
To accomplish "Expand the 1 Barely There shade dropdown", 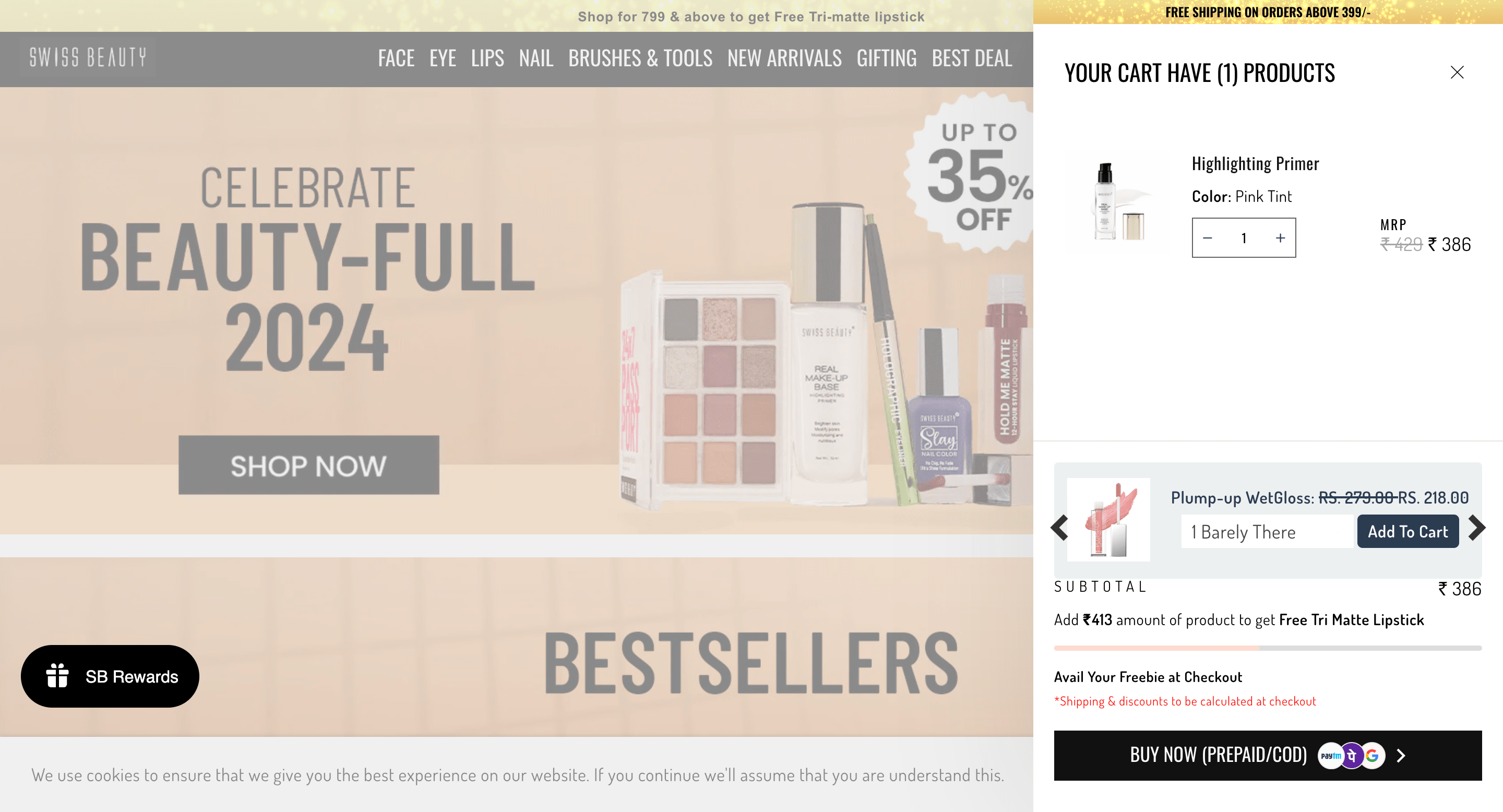I will (x=1267, y=531).
